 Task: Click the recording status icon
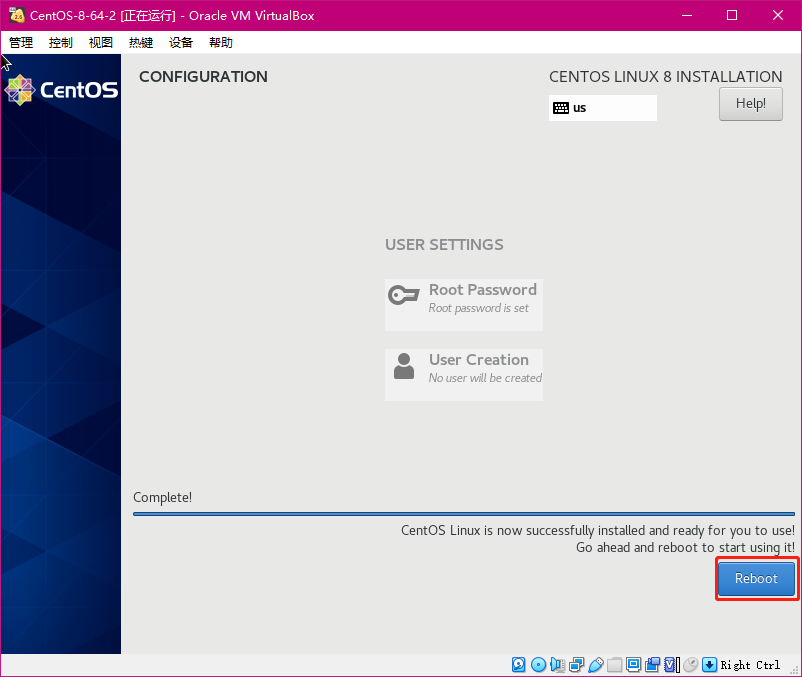coord(652,665)
